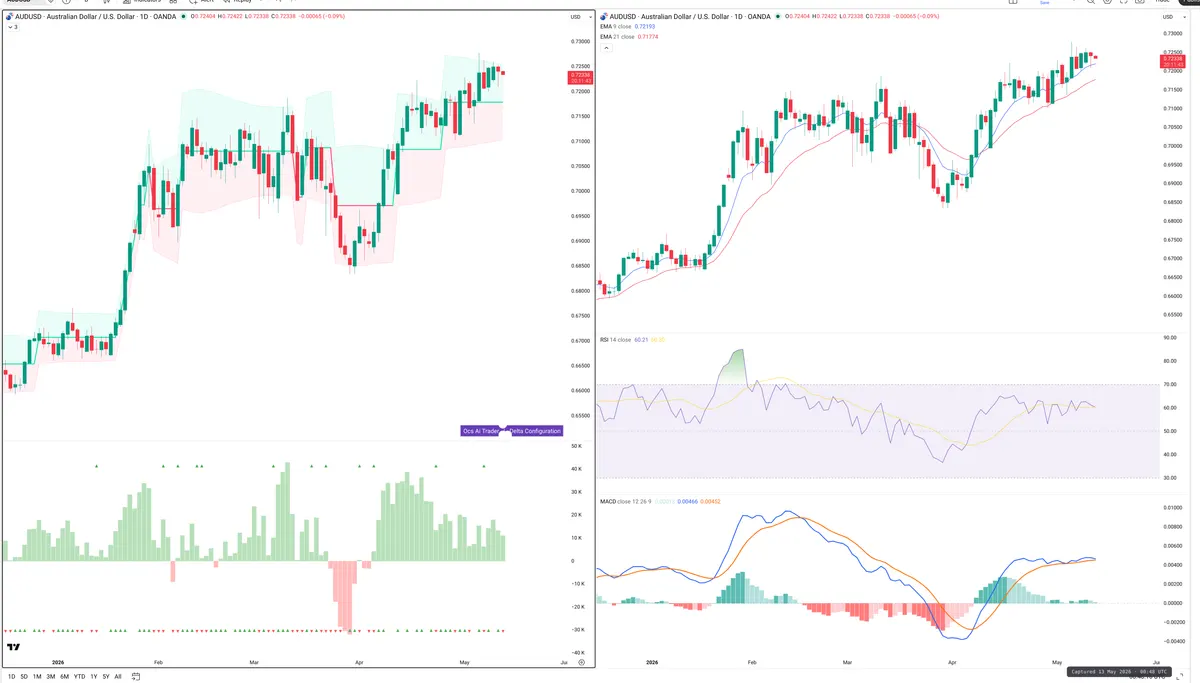Click Feb label on left chart time axis

[x=158, y=662]
